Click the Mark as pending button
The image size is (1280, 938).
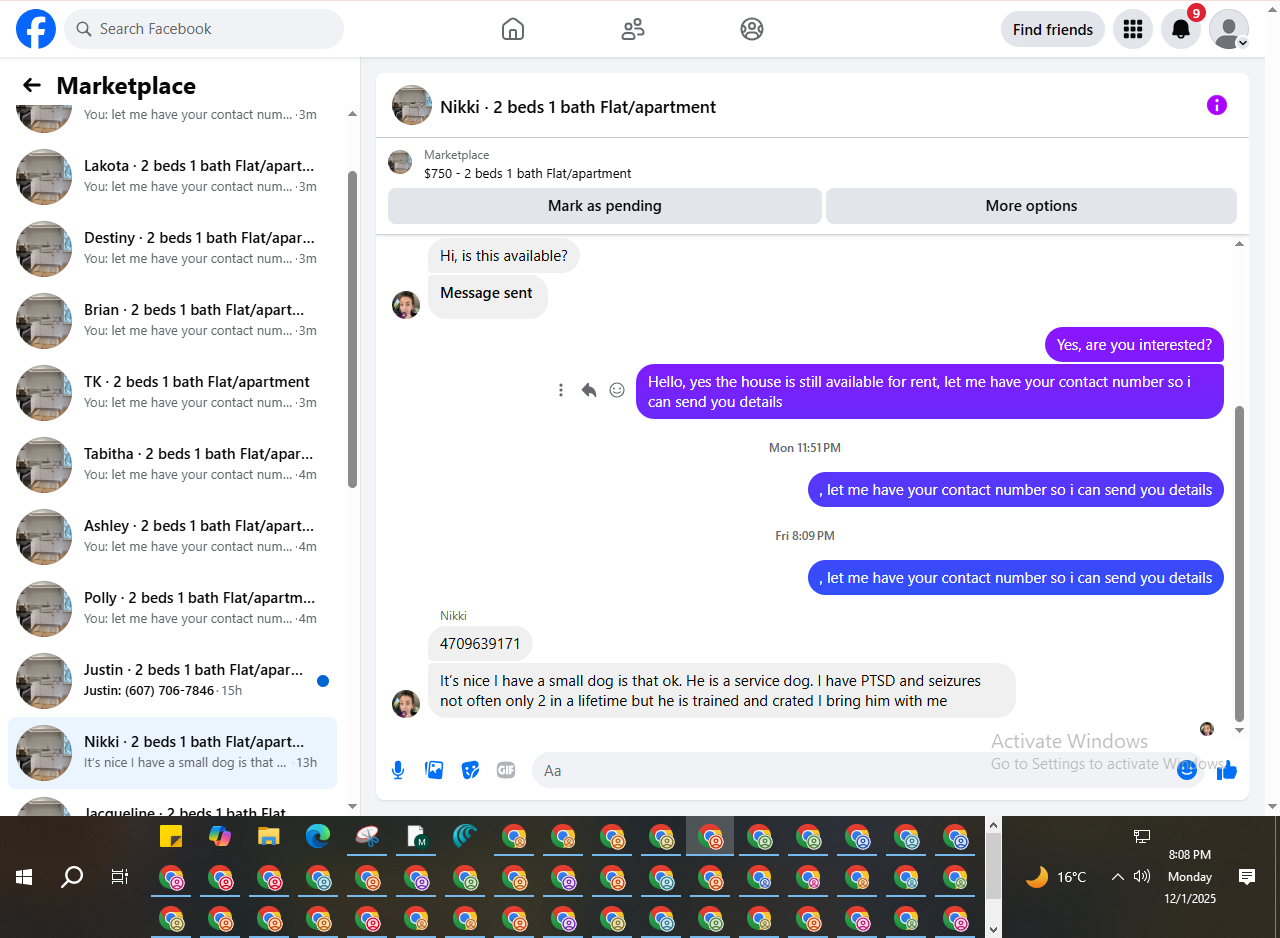pos(605,206)
